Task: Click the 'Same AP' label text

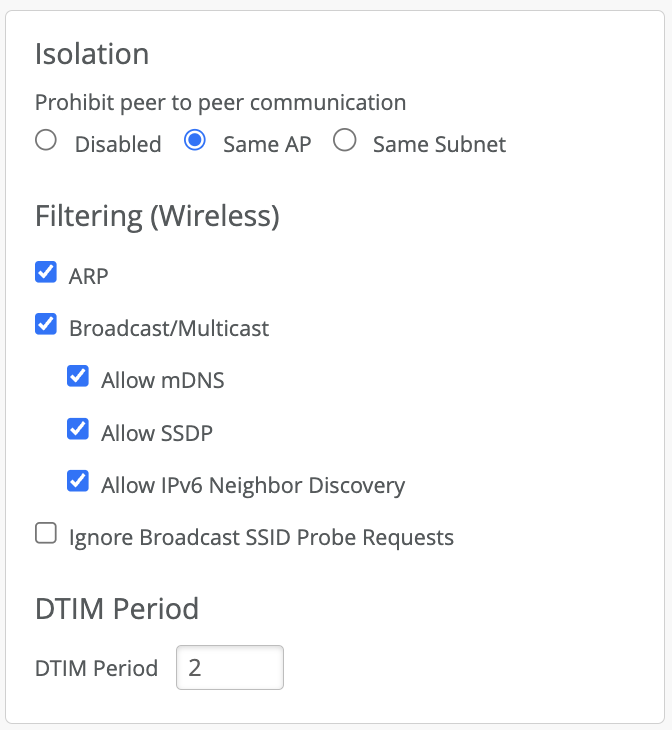Action: [x=267, y=144]
